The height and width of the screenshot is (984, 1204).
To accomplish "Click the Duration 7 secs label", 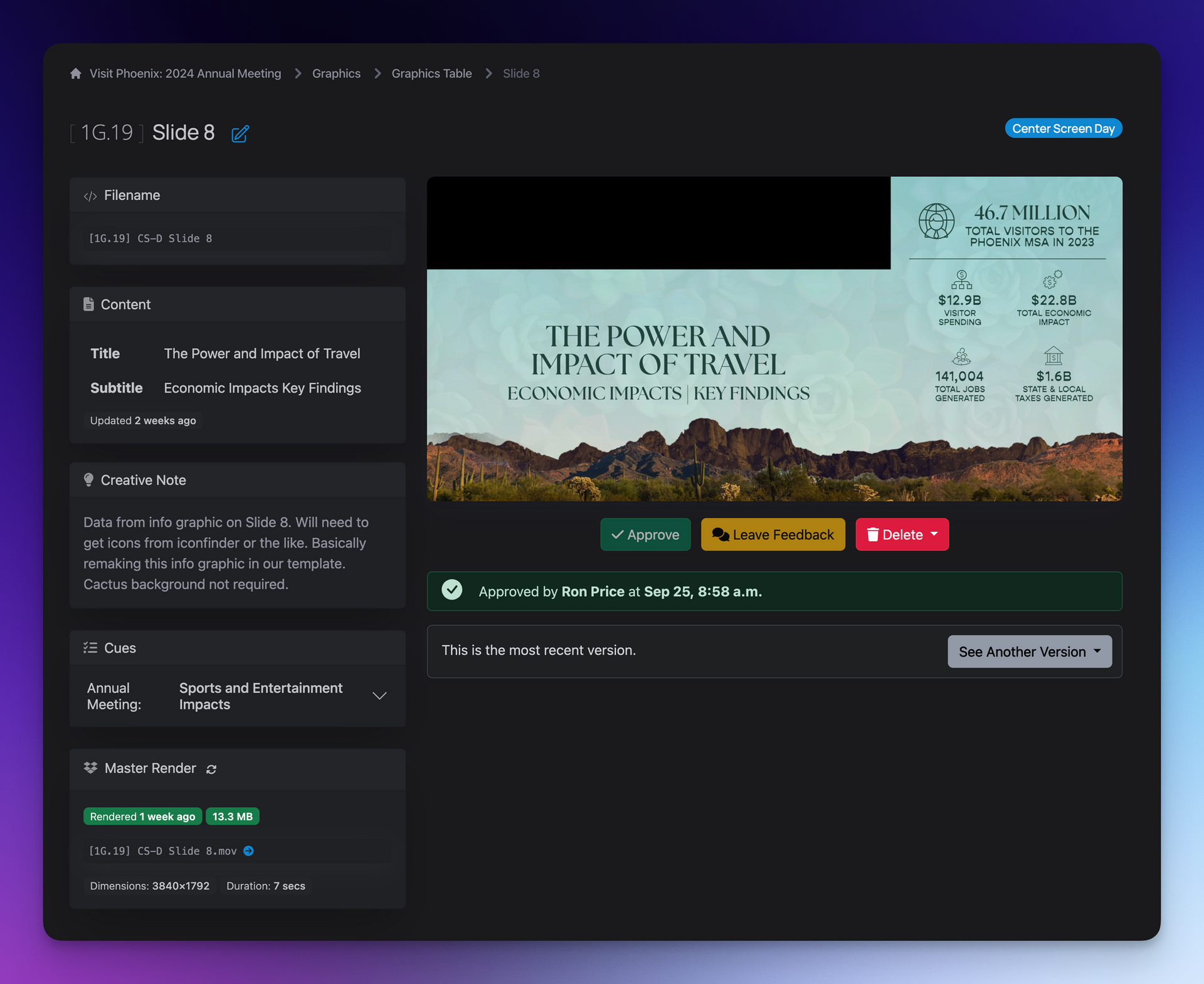I will point(266,886).
